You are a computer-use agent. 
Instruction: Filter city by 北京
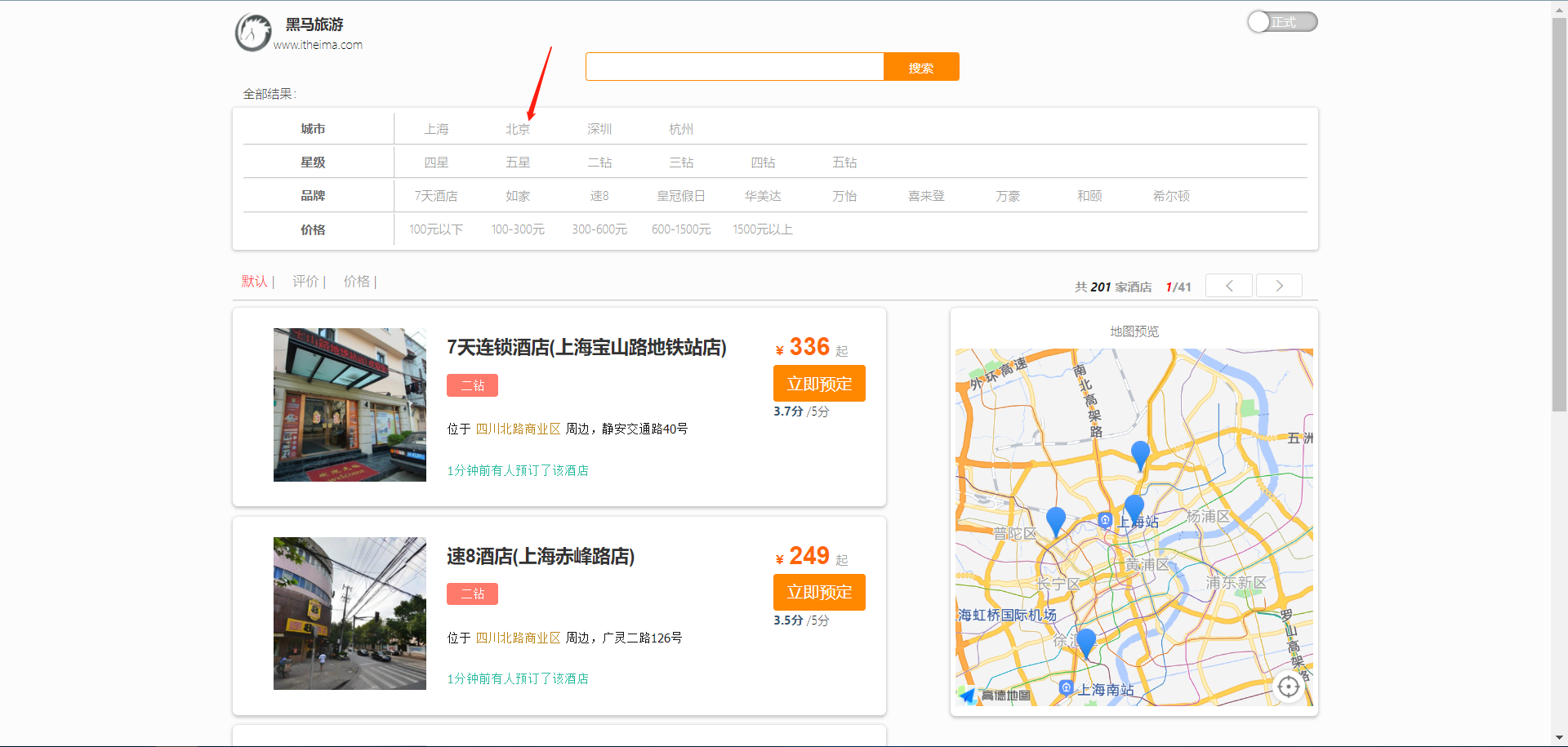pos(518,129)
